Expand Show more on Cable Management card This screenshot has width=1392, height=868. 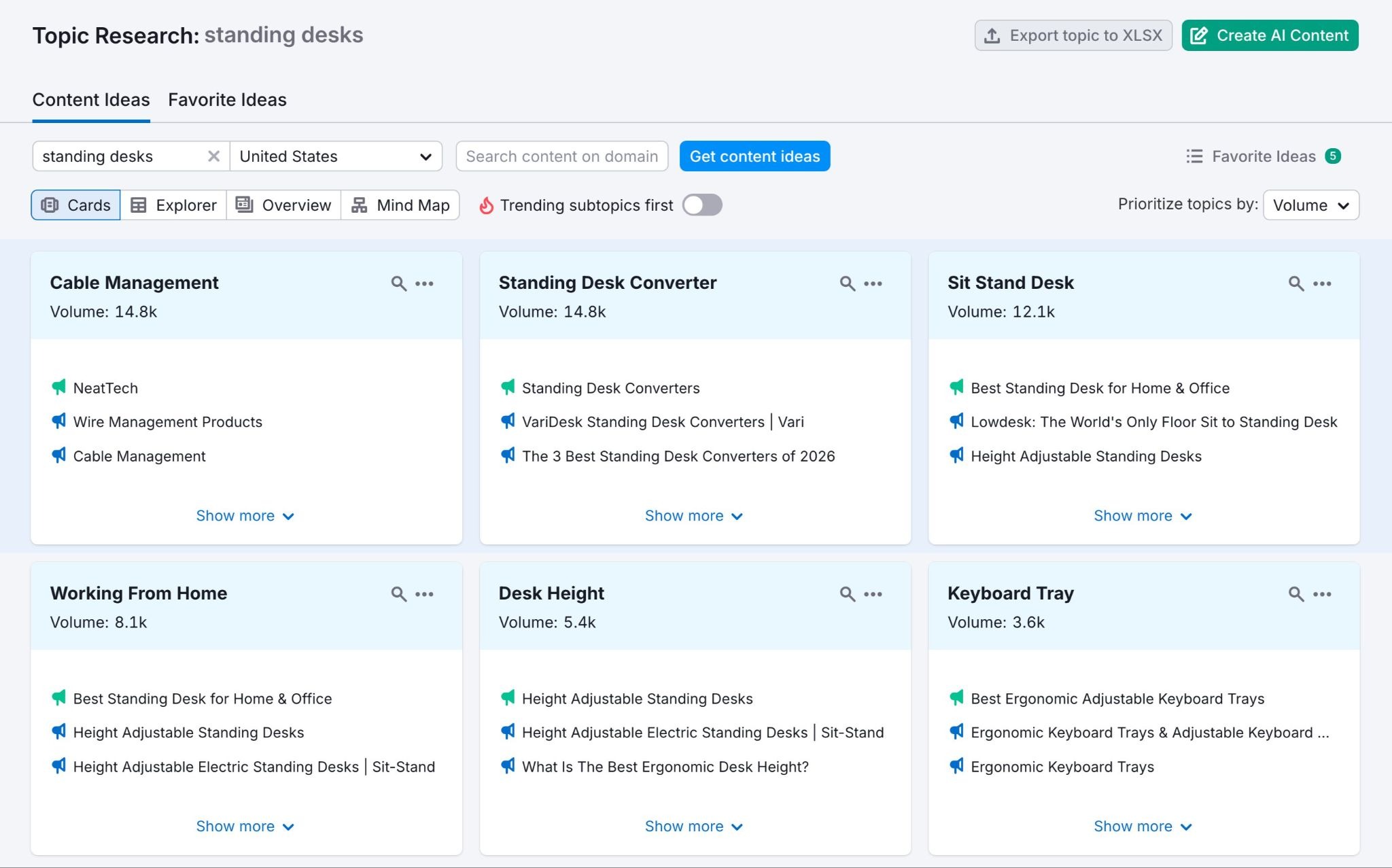click(x=245, y=516)
